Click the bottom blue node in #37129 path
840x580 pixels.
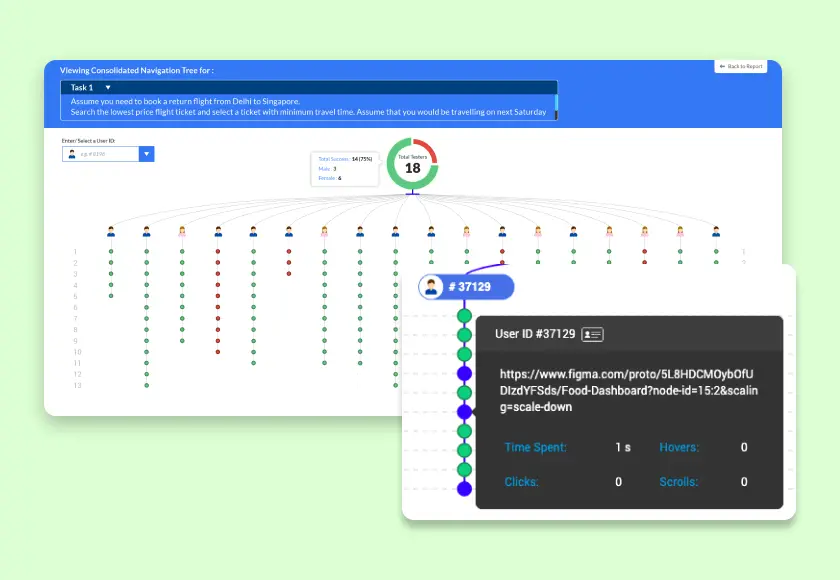tap(464, 488)
